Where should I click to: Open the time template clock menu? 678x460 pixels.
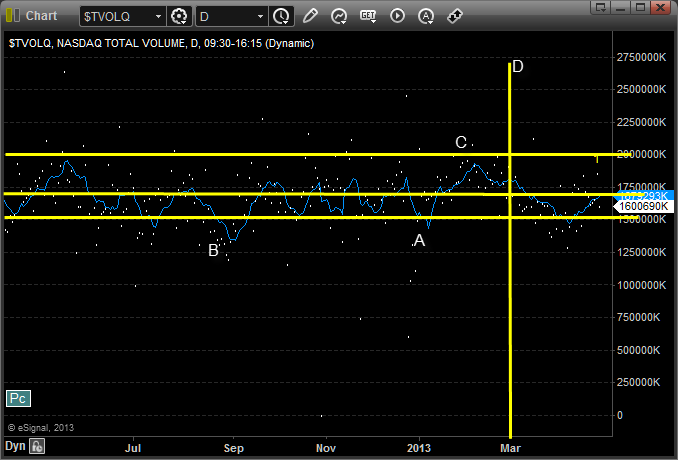pos(281,16)
